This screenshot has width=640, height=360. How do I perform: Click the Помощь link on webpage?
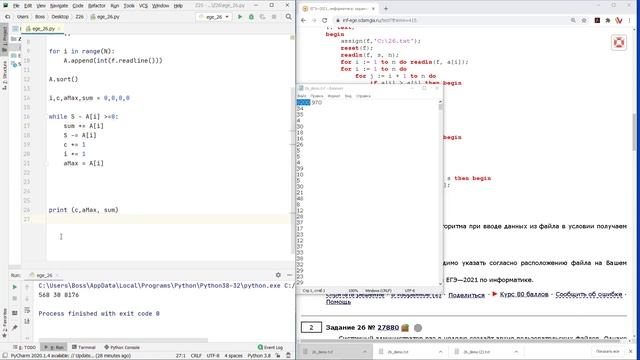coord(338,302)
